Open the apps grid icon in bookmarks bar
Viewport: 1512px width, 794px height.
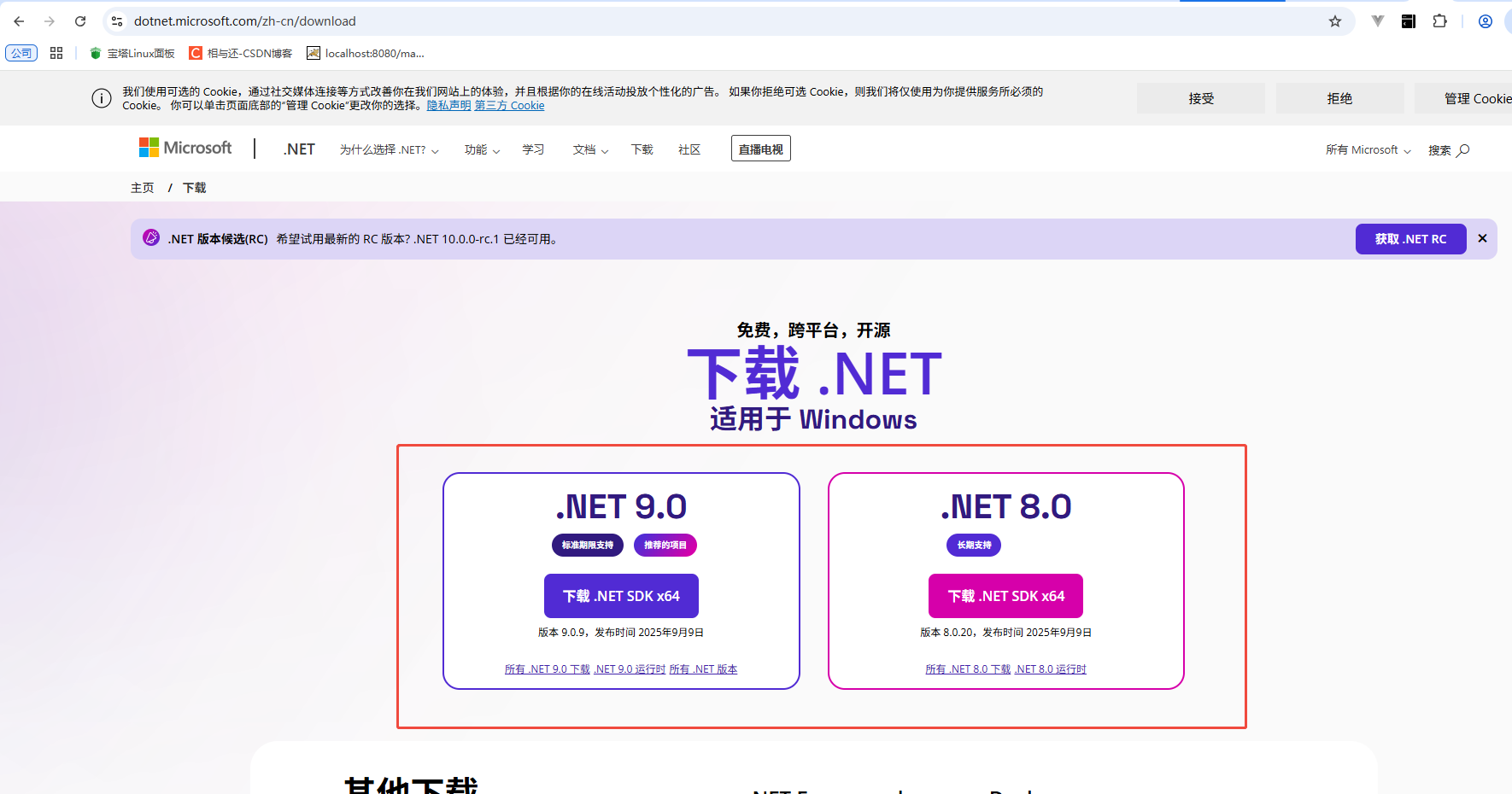[56, 53]
